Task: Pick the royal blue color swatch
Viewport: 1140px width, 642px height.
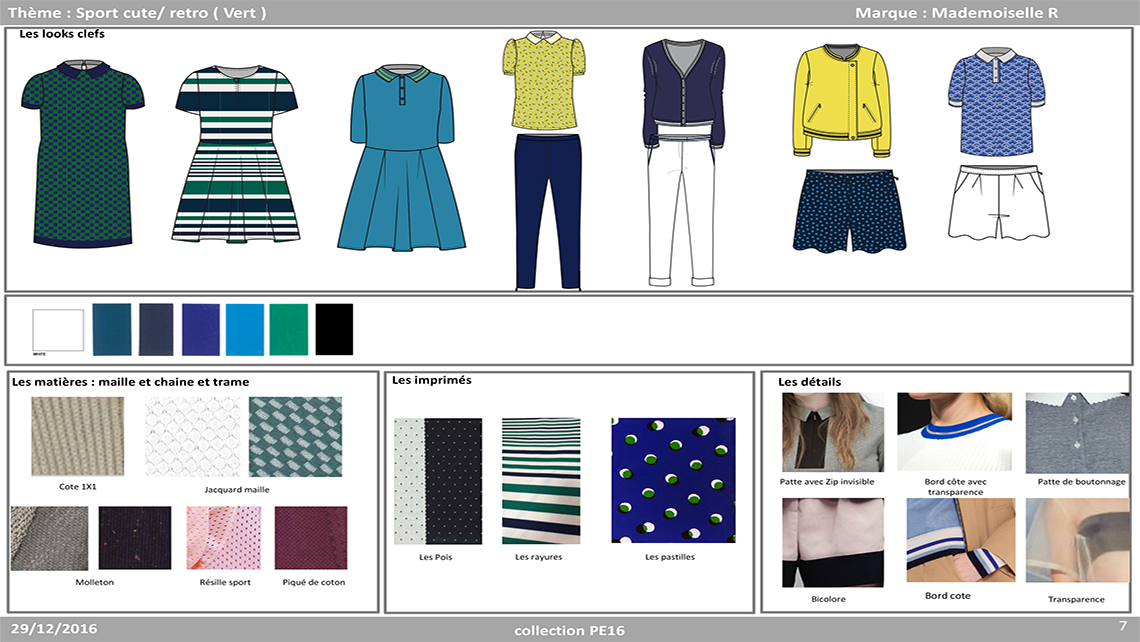Action: (x=201, y=329)
